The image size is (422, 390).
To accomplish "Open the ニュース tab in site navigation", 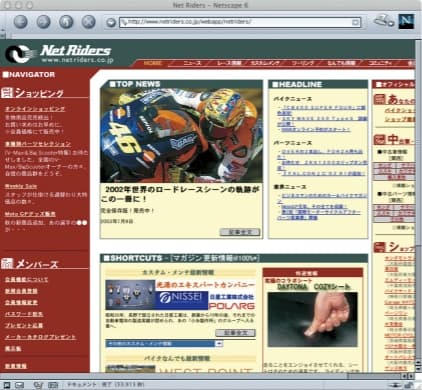I will 192,63.
